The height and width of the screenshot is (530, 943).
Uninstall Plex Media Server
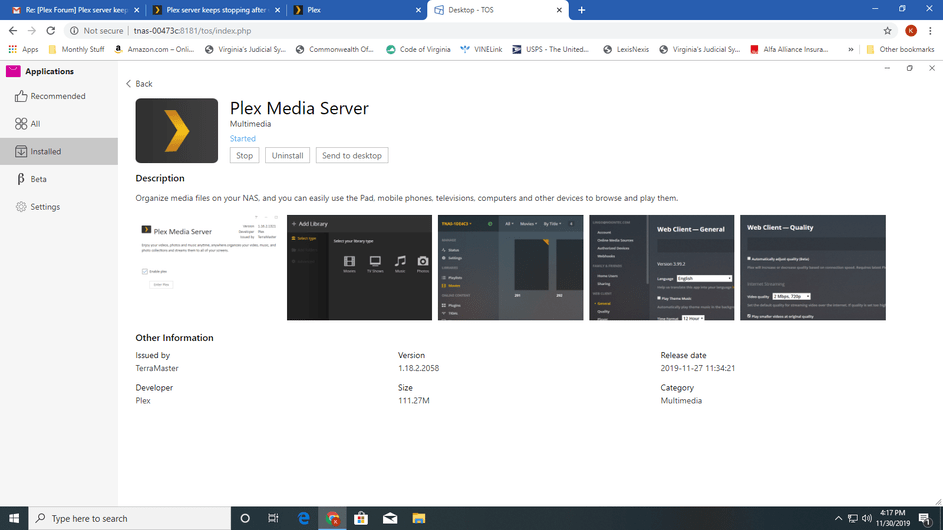[x=287, y=155]
